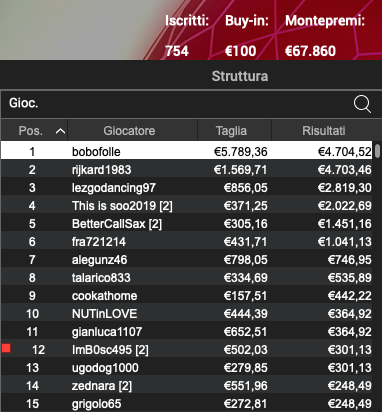Viewport: 382px width, 412px height.
Task: Select player zednara [2]
Action: tap(187, 386)
